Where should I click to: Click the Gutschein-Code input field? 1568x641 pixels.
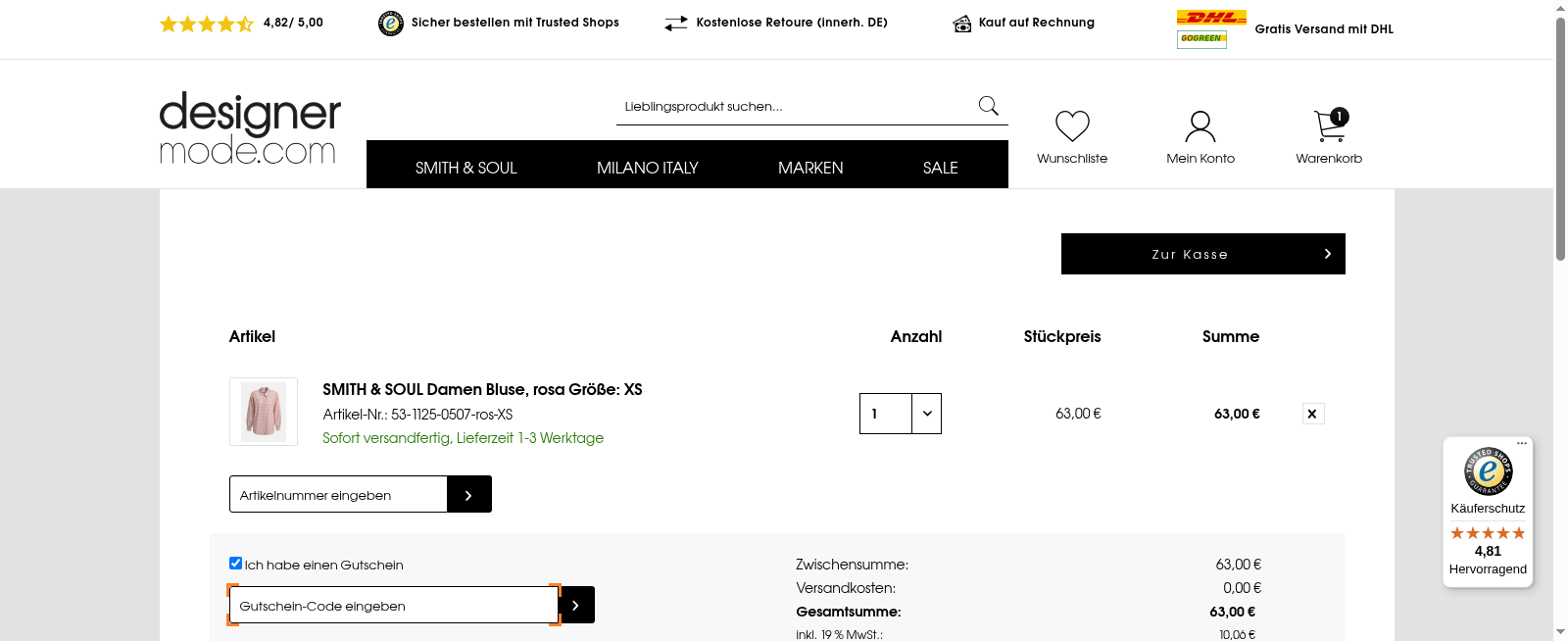coord(392,605)
